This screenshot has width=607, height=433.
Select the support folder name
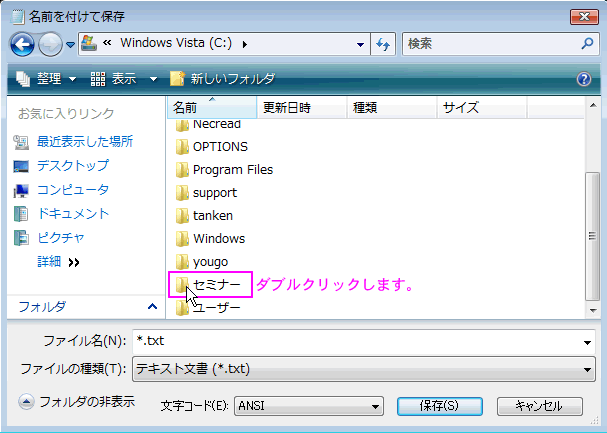tap(215, 193)
